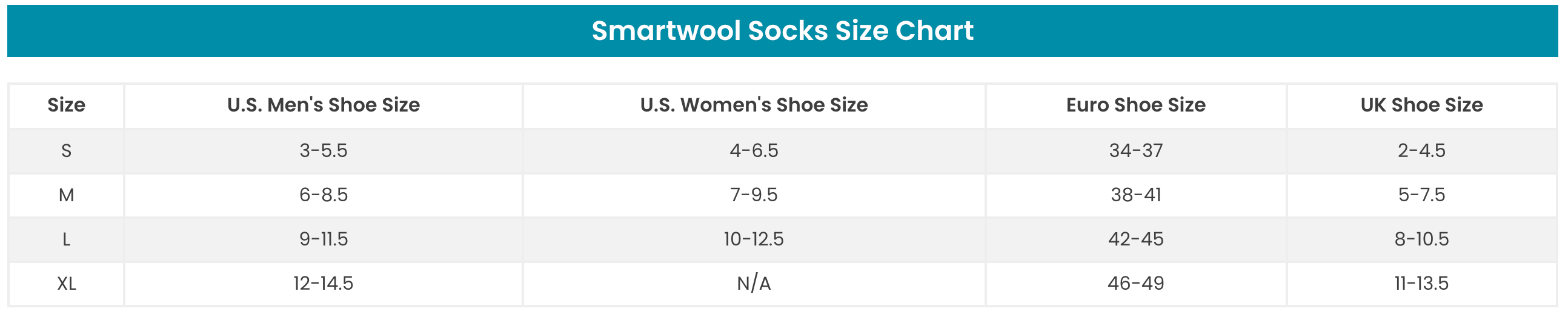Select the UK Shoe Size header
Image resolution: width=1568 pixels, height=314 pixels.
point(1421,105)
